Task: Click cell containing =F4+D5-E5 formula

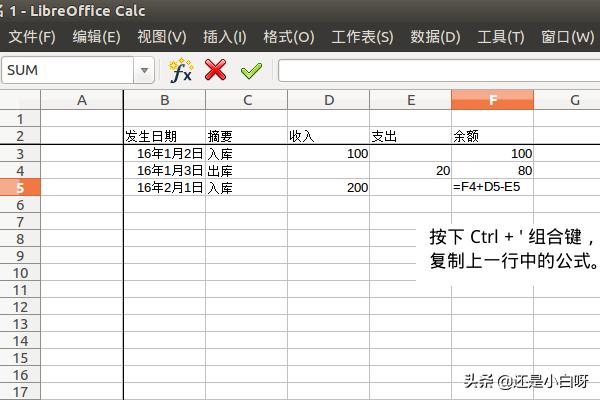Action: pyautogui.click(x=492, y=188)
